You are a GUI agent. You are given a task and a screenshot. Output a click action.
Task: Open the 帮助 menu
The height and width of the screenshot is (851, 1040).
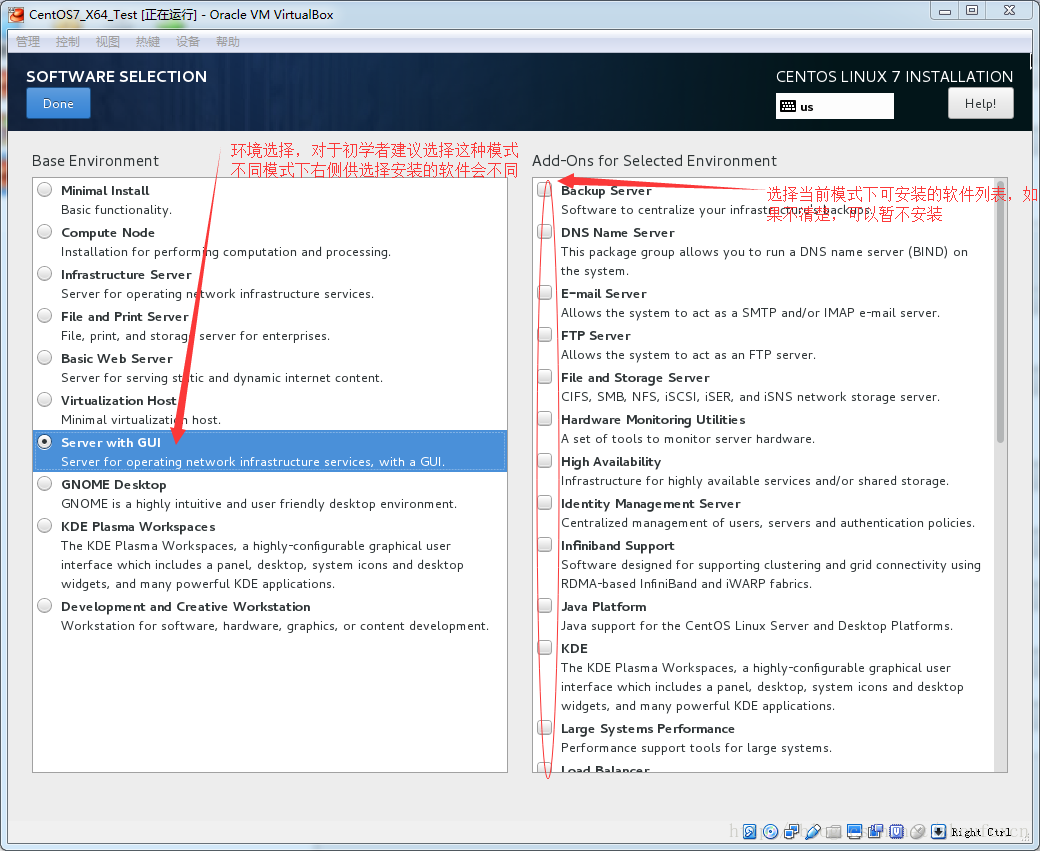[x=228, y=42]
